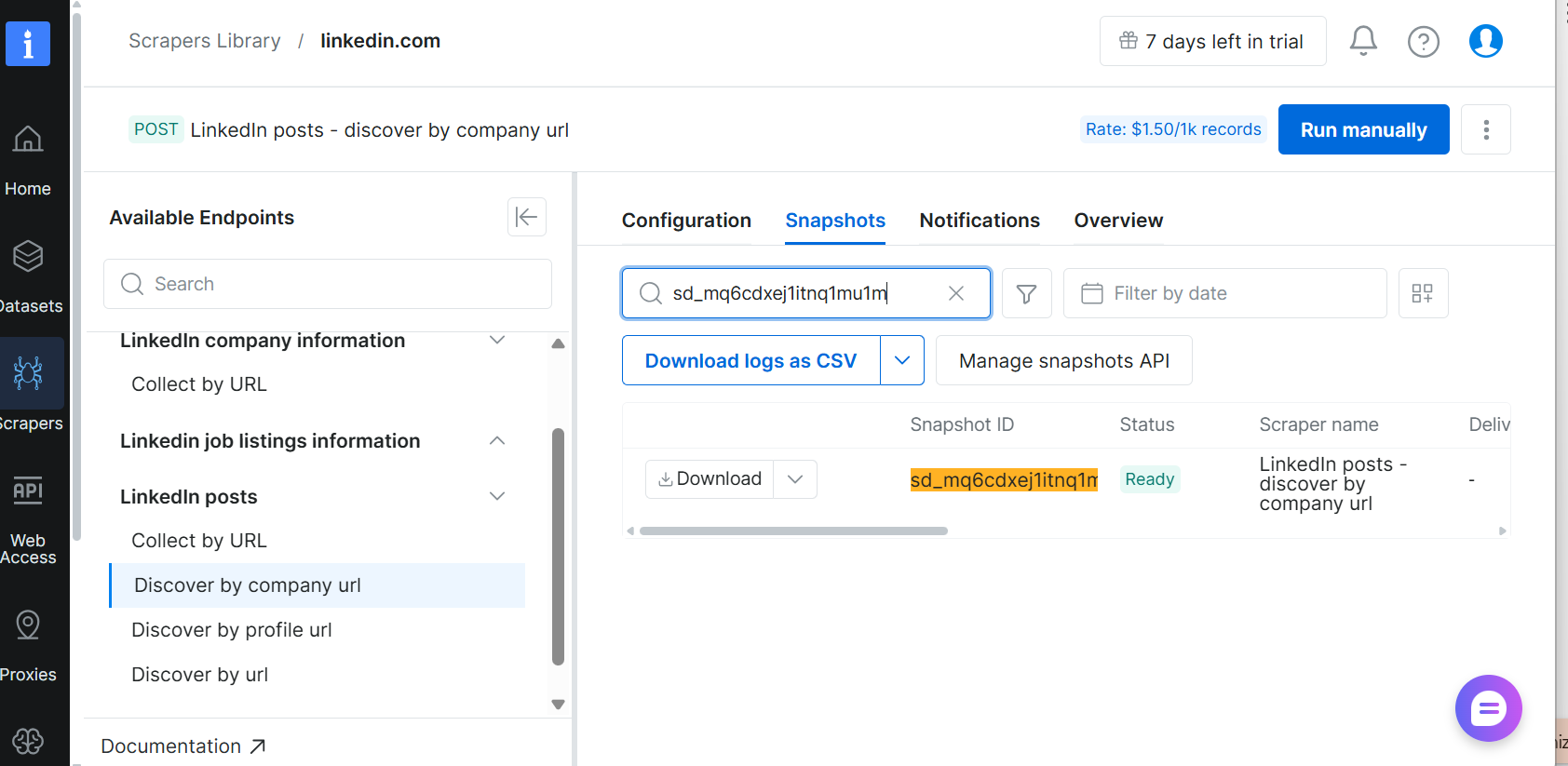Select the Snapshots tab

pos(835,221)
